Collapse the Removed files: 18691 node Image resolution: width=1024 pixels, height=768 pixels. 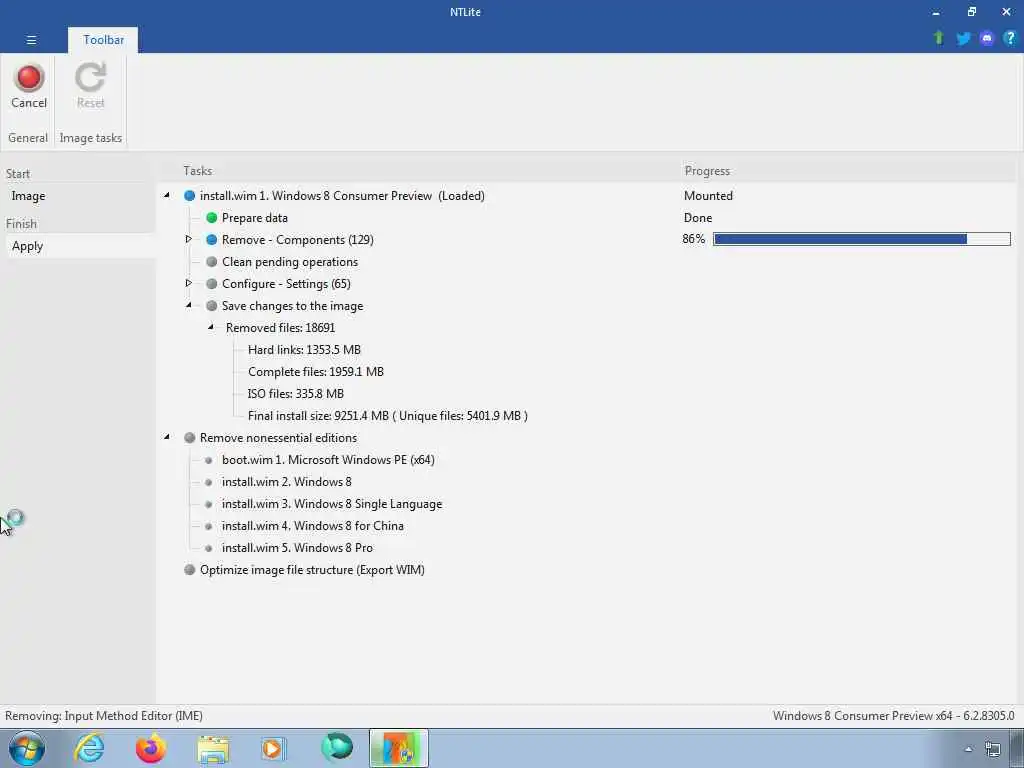211,327
